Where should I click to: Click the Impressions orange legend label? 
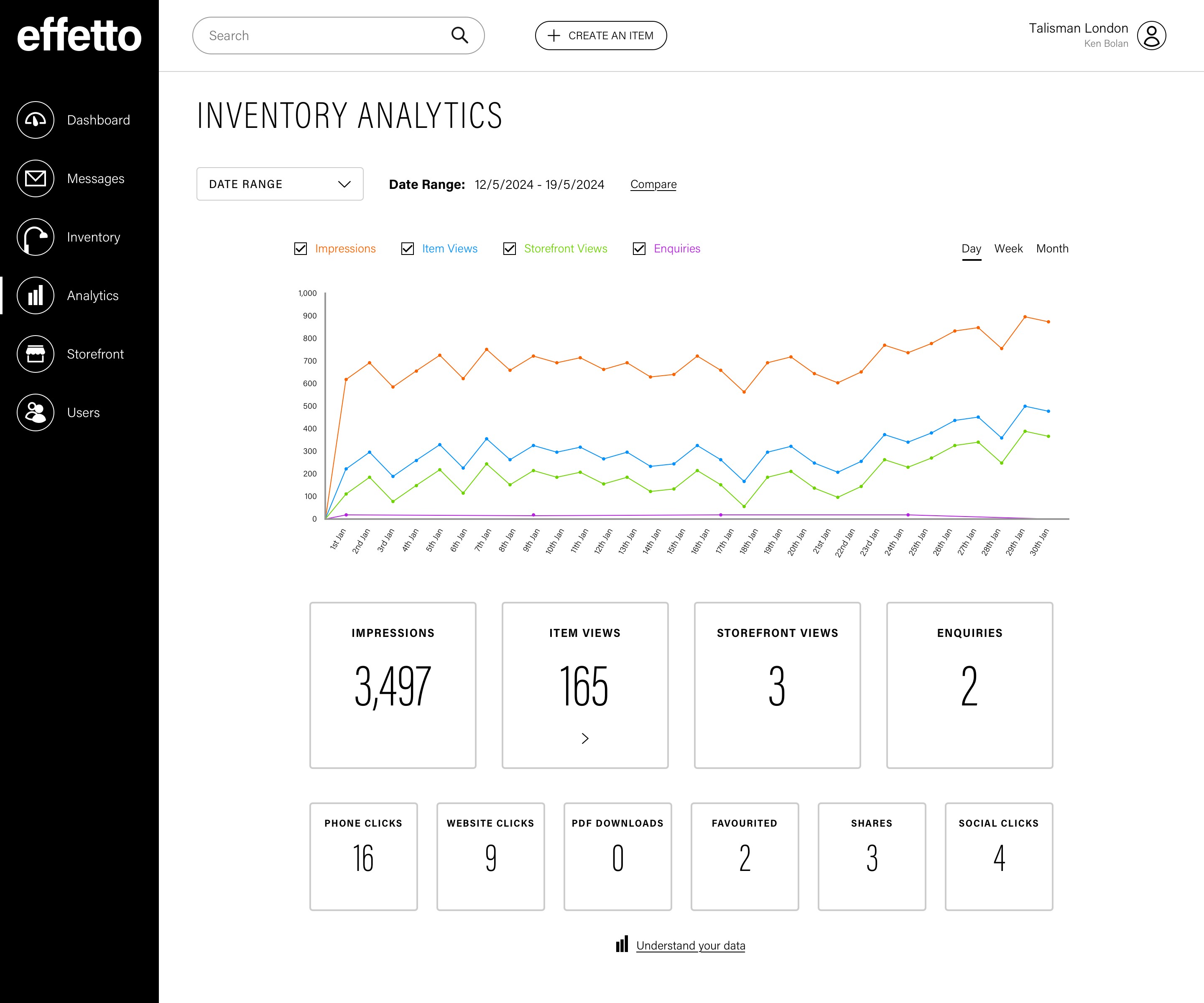pyautogui.click(x=345, y=249)
